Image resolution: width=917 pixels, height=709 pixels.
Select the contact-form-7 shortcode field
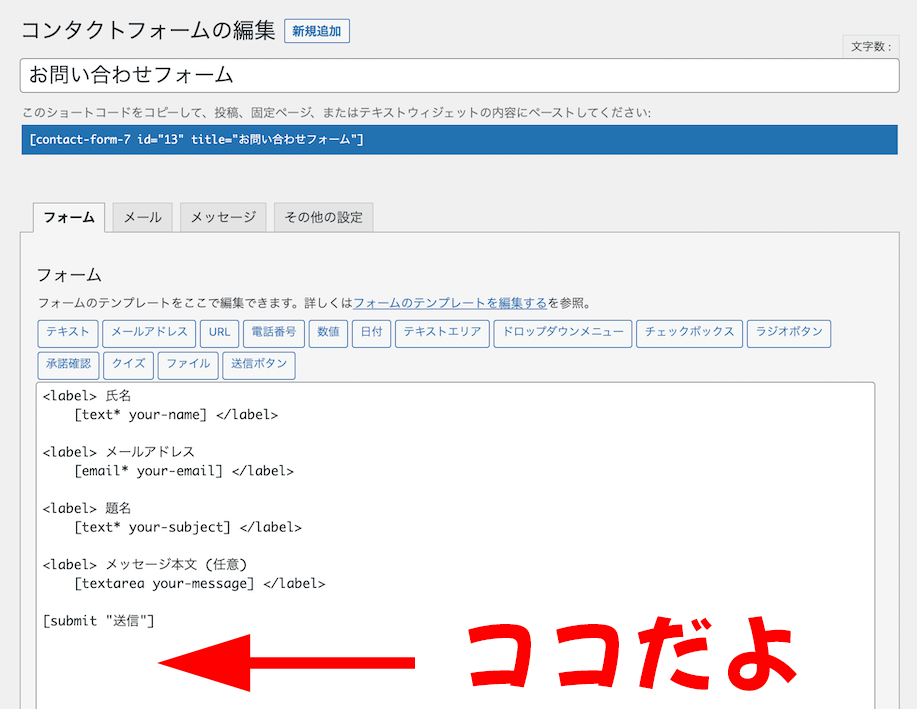[x=459, y=139]
